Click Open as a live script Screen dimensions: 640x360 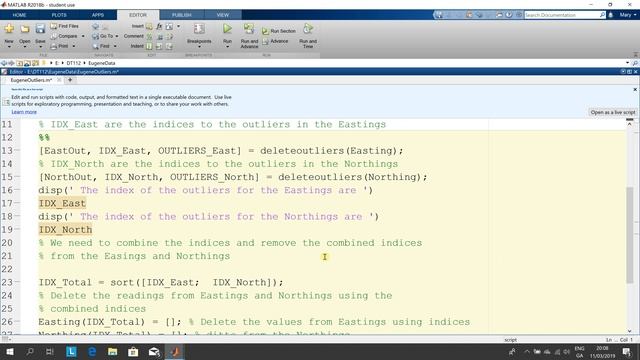[x=613, y=112]
